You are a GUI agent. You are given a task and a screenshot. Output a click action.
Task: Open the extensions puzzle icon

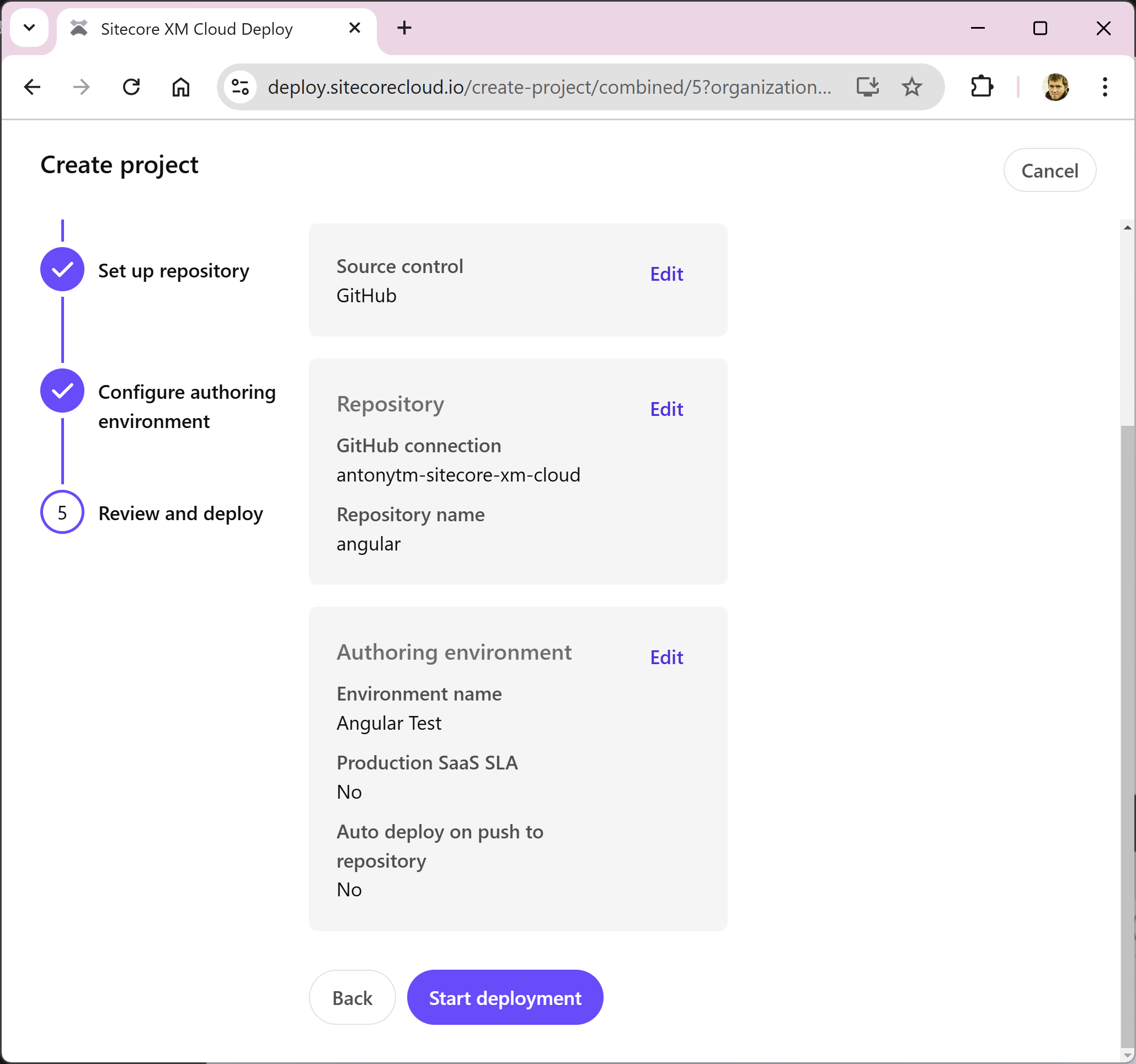pyautogui.click(x=982, y=87)
